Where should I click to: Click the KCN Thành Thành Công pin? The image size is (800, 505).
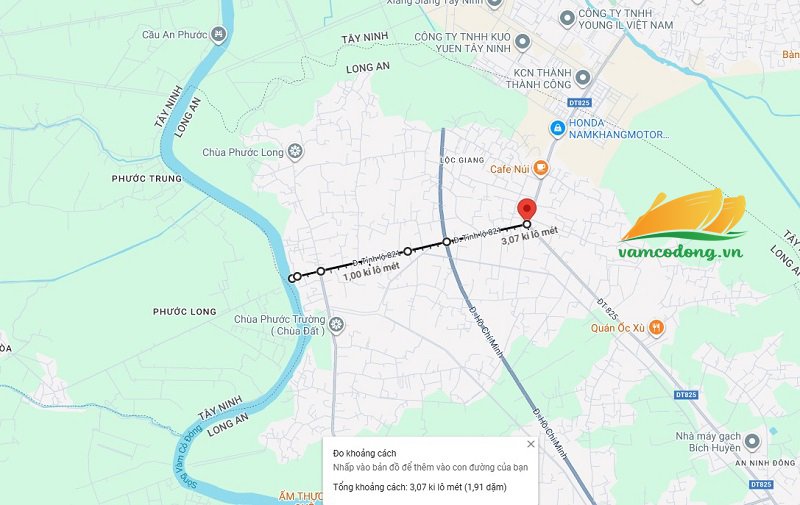tap(582, 78)
